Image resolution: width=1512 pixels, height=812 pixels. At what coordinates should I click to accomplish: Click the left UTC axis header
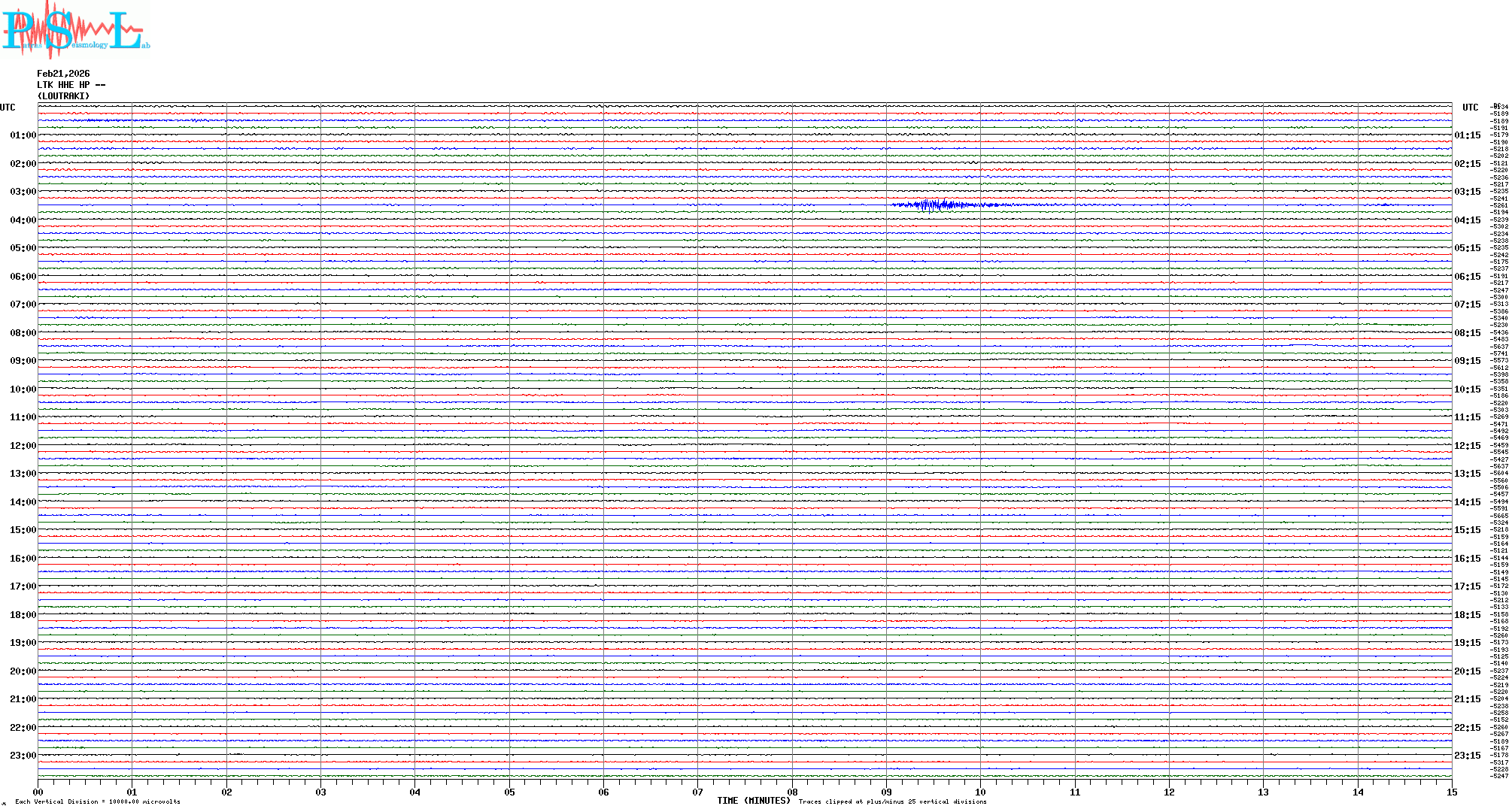(8, 108)
